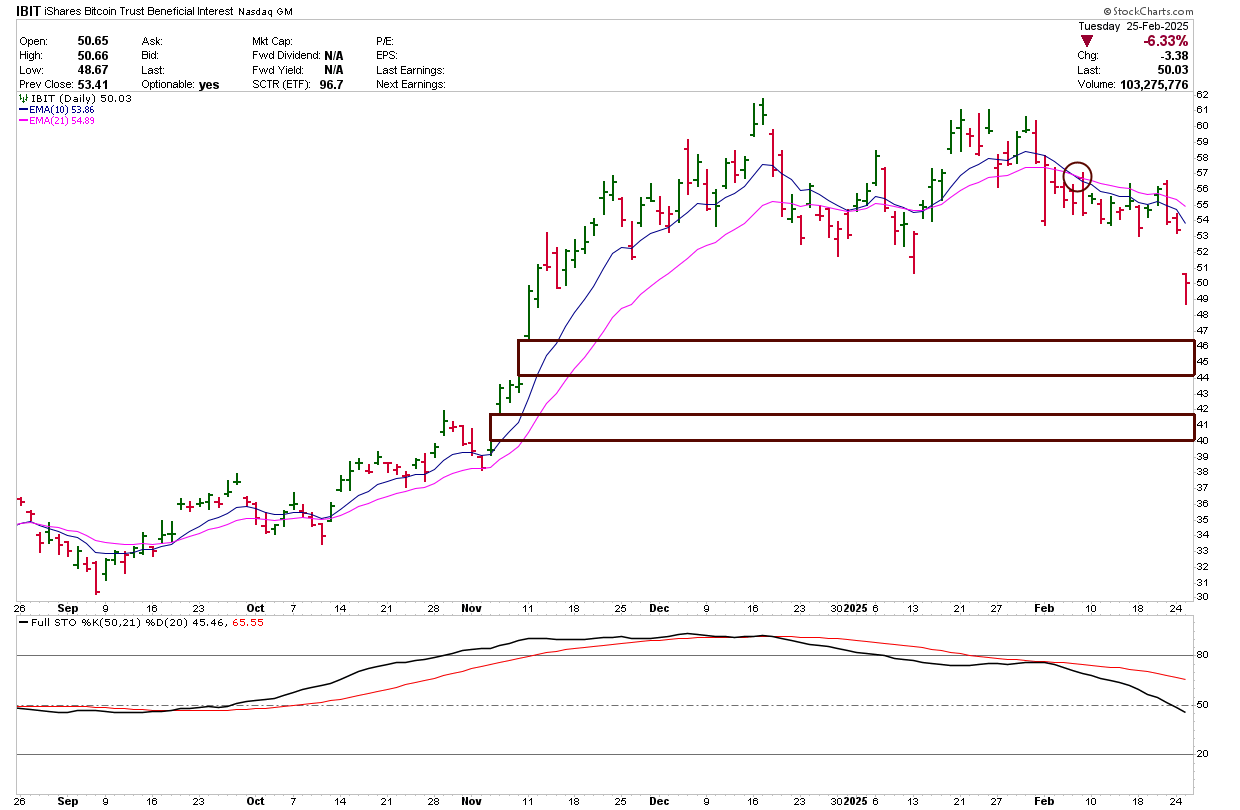Click the blue EMA(10) legend marker
Viewport: 1240px width, 810px height.
click(x=24, y=110)
